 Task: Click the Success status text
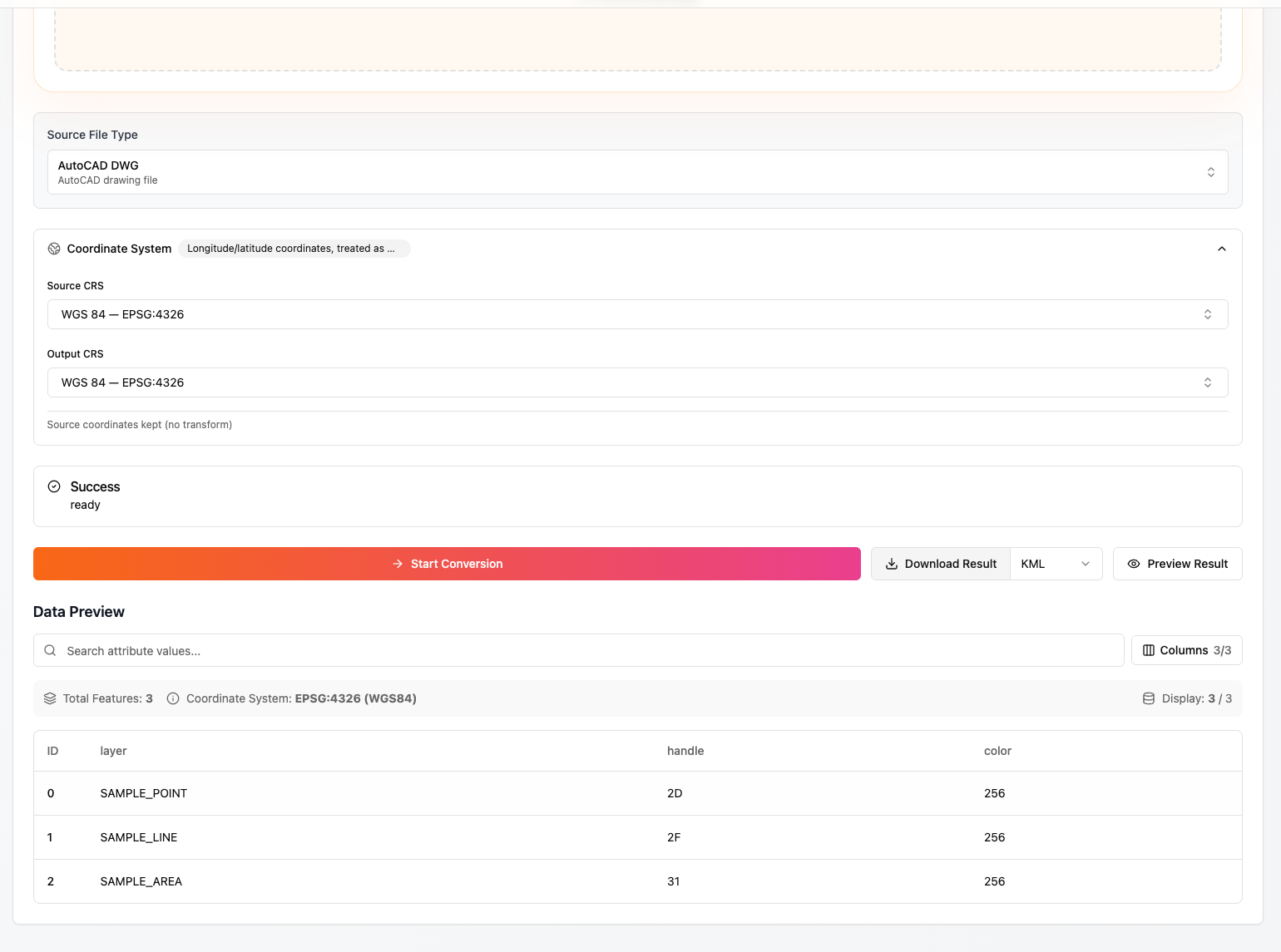pyautogui.click(x=95, y=486)
